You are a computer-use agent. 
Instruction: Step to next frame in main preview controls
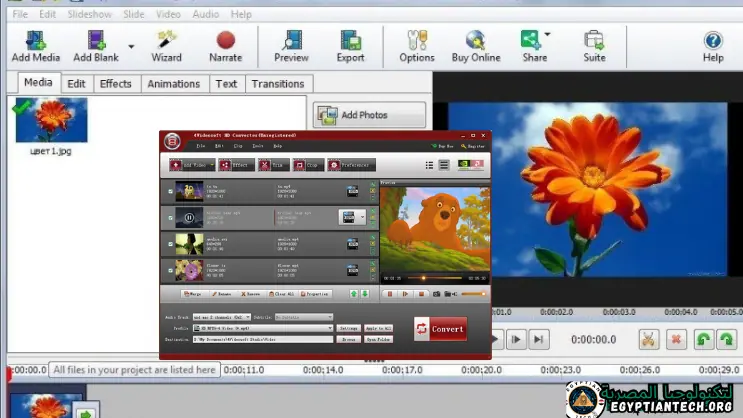[x=516, y=339]
